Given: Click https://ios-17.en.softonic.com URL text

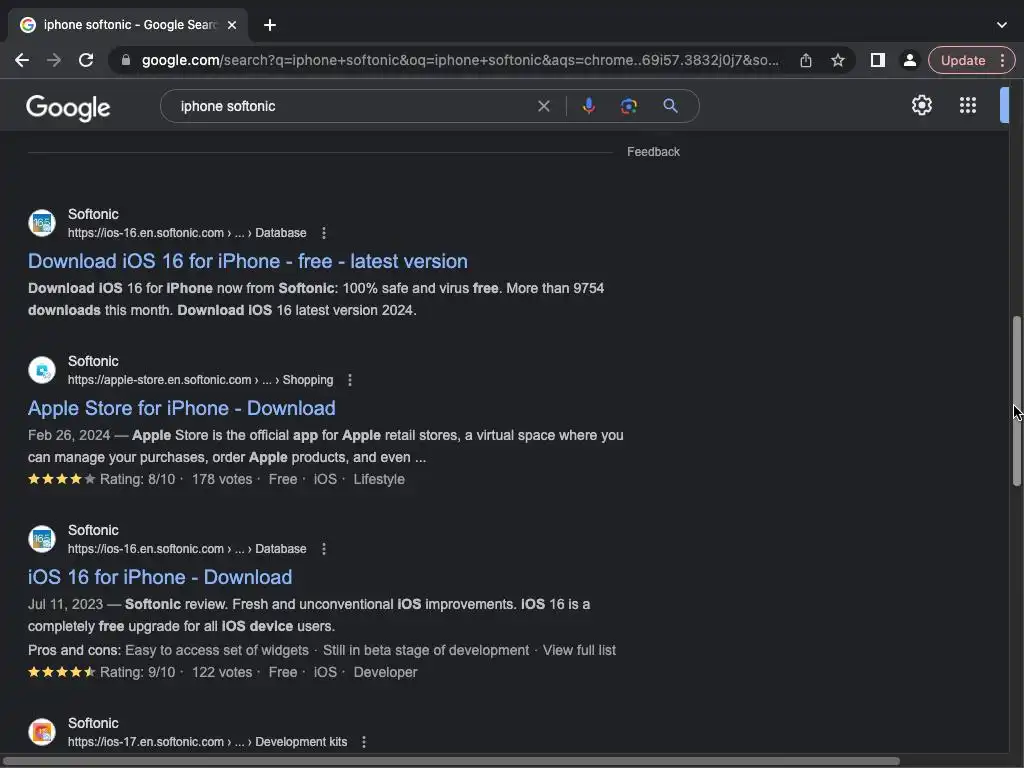Looking at the screenshot, I should pos(146,742).
